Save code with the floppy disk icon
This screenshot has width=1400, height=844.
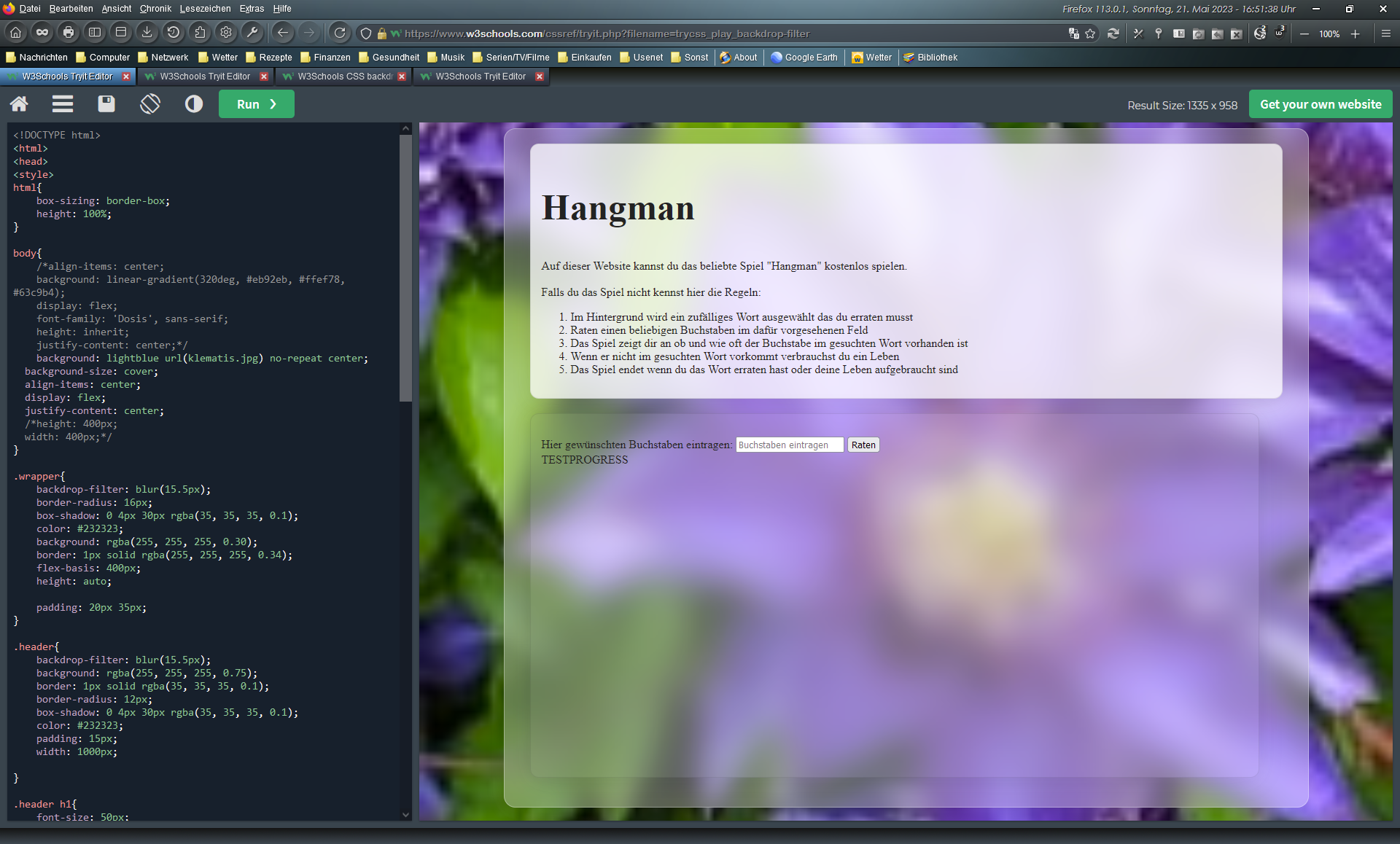[106, 104]
